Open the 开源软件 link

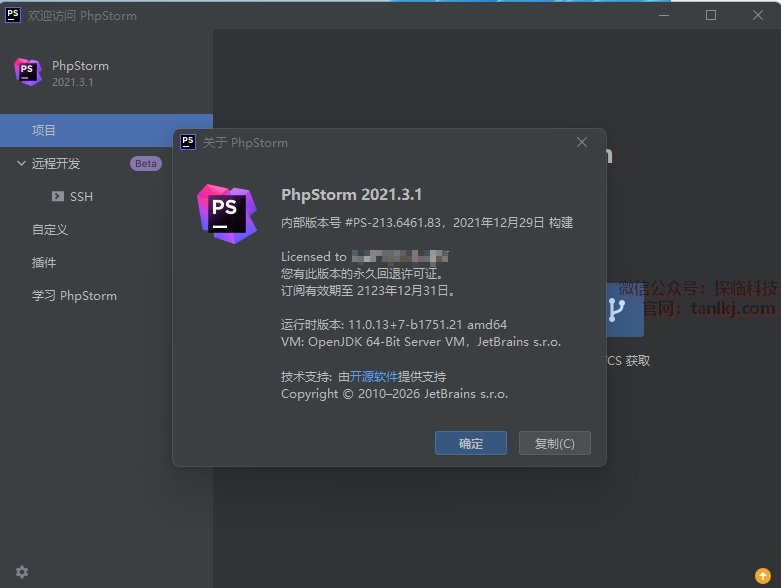click(x=374, y=376)
